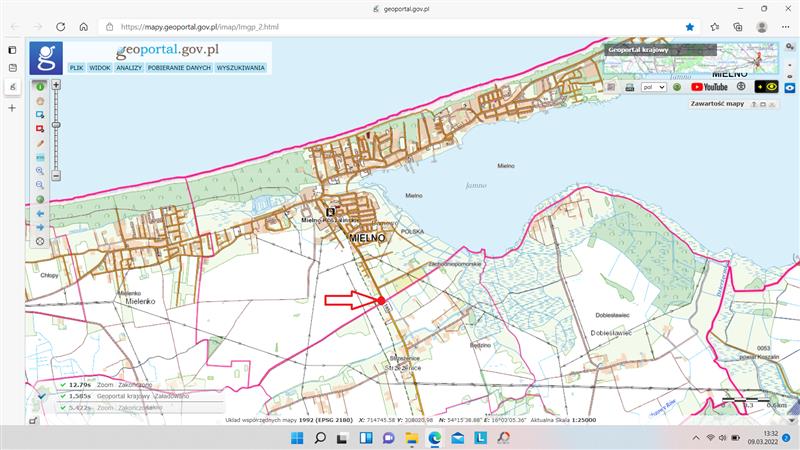Select the zoom-out magnifier tool
This screenshot has width=800, height=450.
(40, 185)
